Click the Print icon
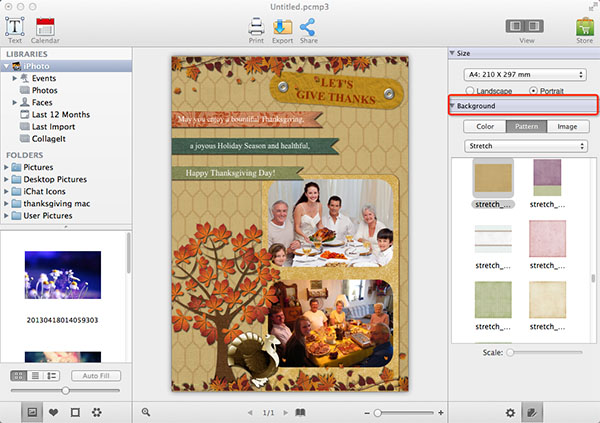This screenshot has width=600, height=423. coord(257,27)
